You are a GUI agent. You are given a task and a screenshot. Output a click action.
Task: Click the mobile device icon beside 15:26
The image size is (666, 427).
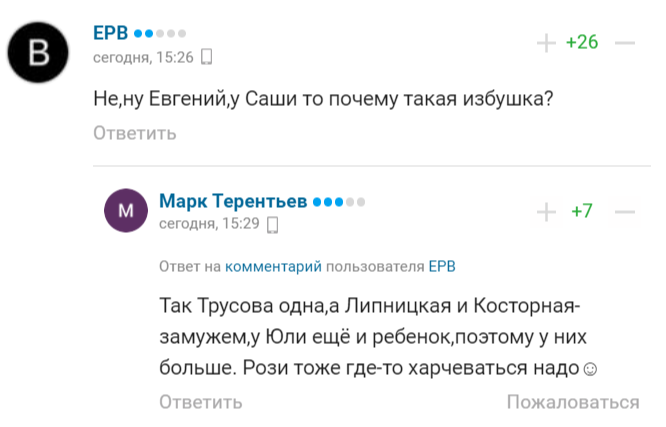pos(207,57)
